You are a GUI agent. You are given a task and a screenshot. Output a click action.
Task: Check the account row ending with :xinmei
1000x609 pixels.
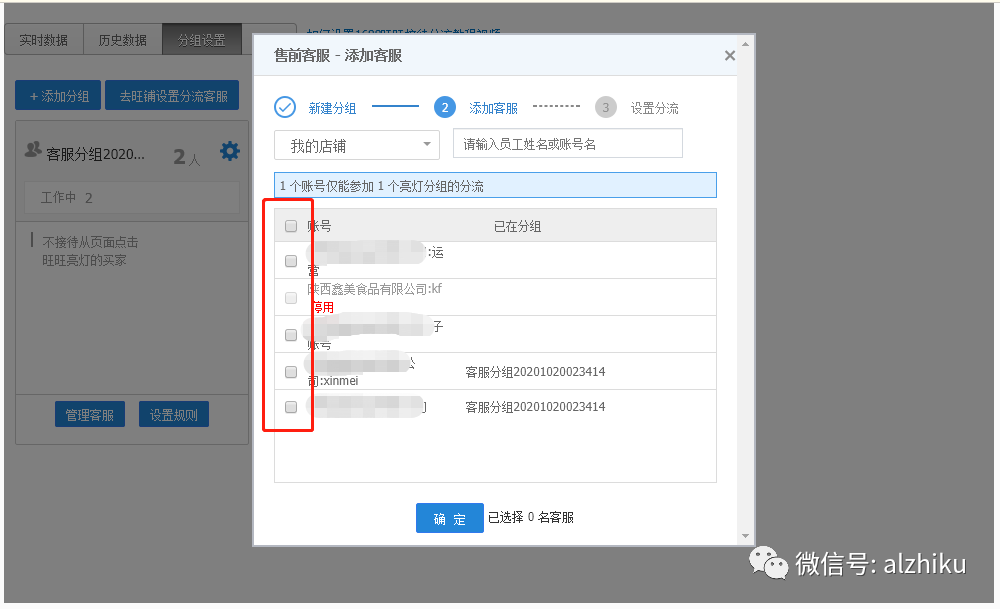(x=291, y=372)
